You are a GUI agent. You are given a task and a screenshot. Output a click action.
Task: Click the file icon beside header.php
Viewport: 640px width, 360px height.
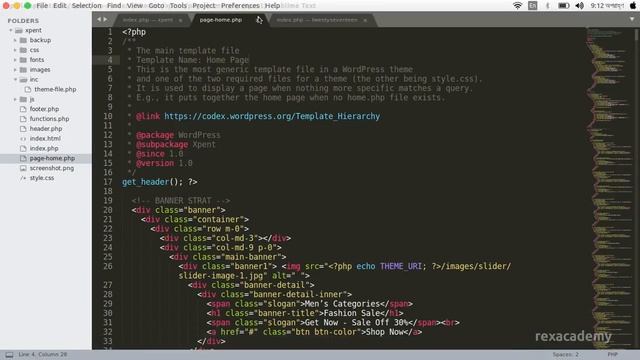[x=23, y=129]
